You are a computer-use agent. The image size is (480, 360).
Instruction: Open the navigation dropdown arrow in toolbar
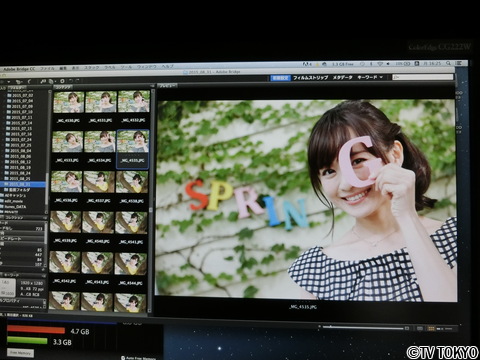pyautogui.click(x=9, y=81)
